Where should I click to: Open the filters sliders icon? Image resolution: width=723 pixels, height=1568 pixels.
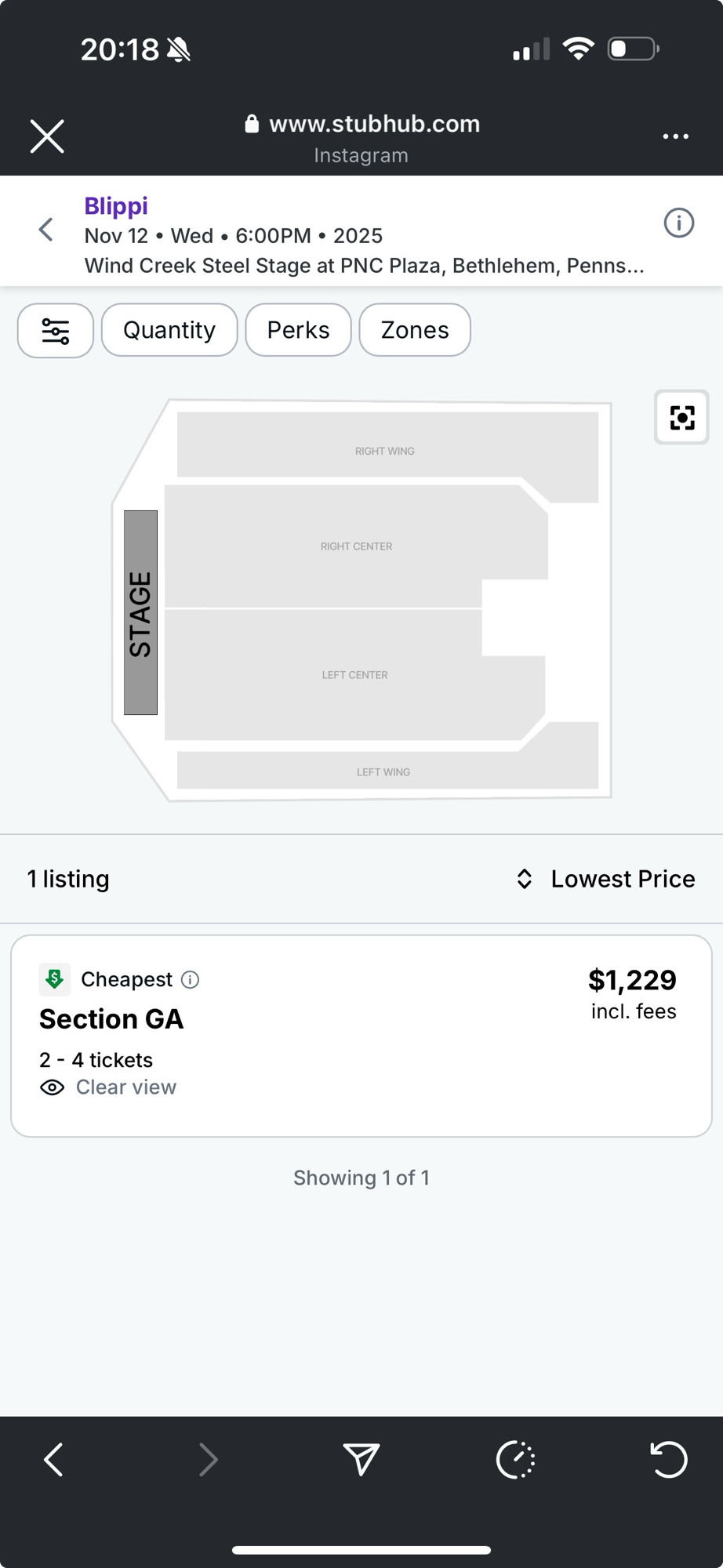pos(56,331)
